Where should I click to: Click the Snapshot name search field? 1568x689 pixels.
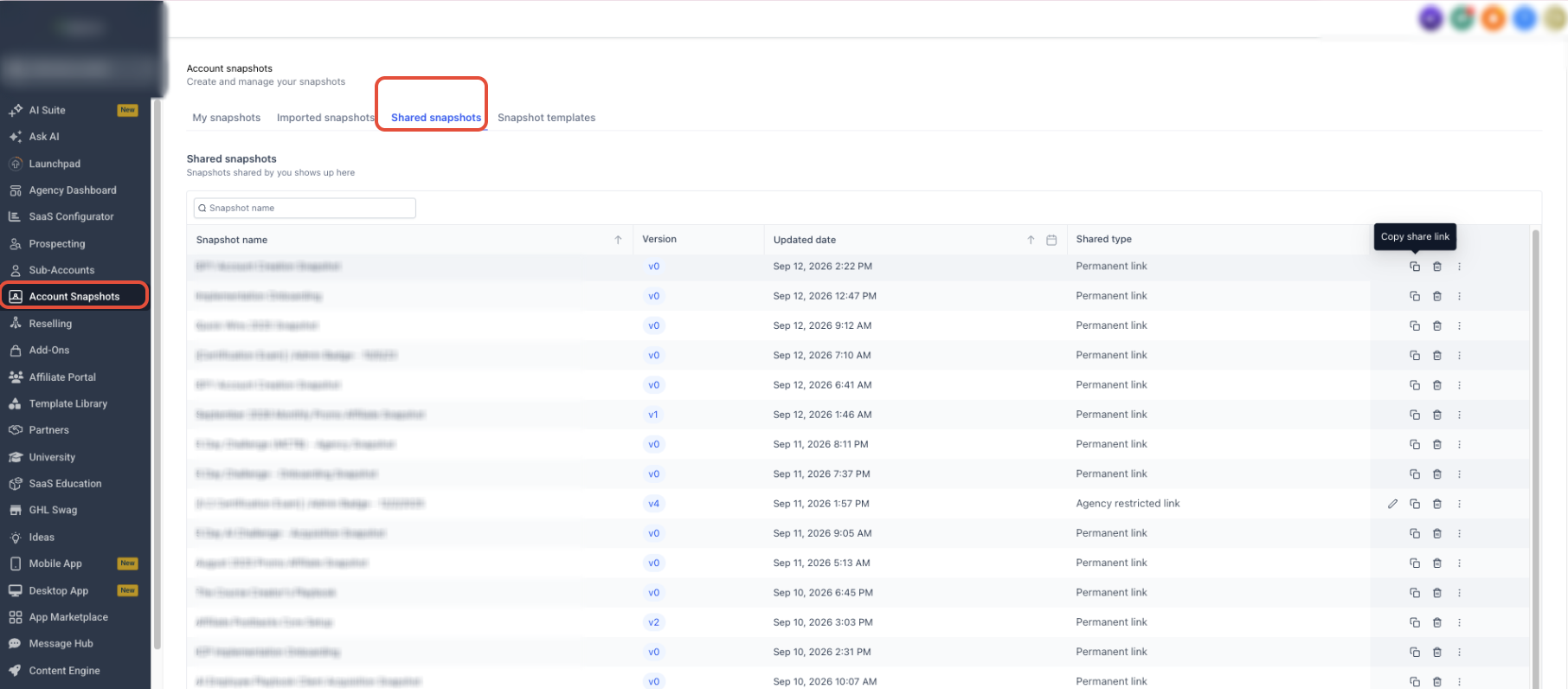point(305,208)
